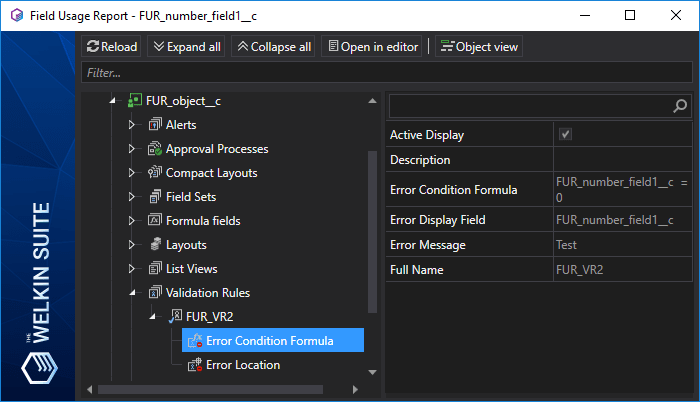Click the Error Condition Formula property value
The width and height of the screenshot is (700, 402).
tap(622, 190)
